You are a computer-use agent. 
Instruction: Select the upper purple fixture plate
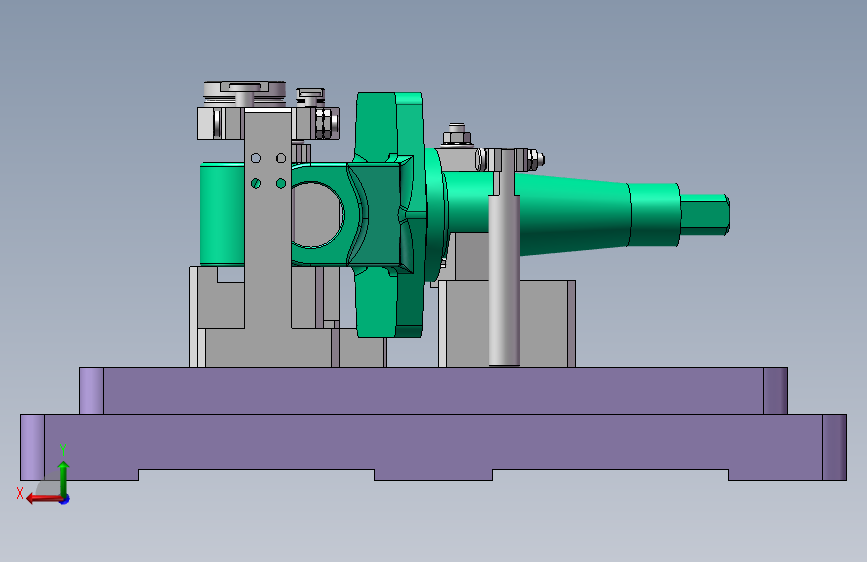click(x=433, y=391)
